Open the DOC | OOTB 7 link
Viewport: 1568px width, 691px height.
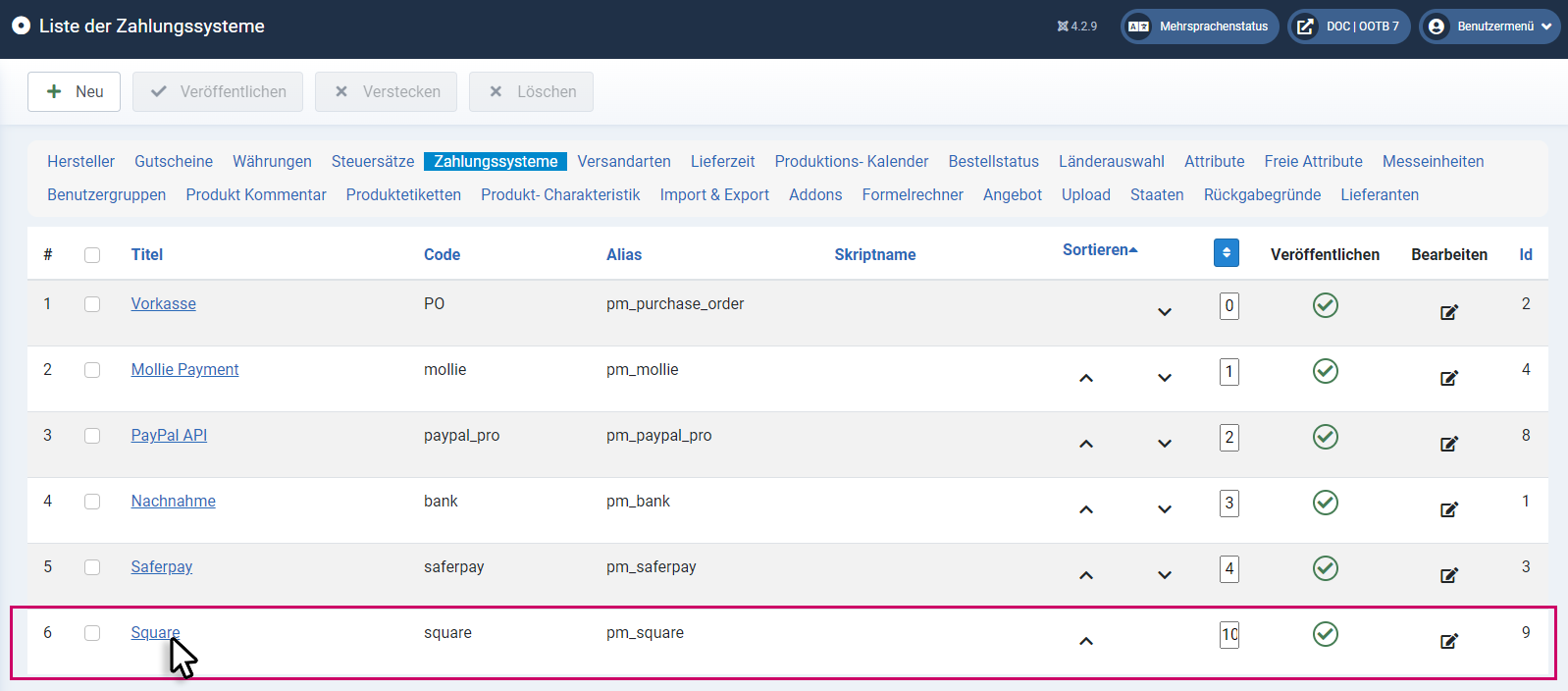point(1349,27)
